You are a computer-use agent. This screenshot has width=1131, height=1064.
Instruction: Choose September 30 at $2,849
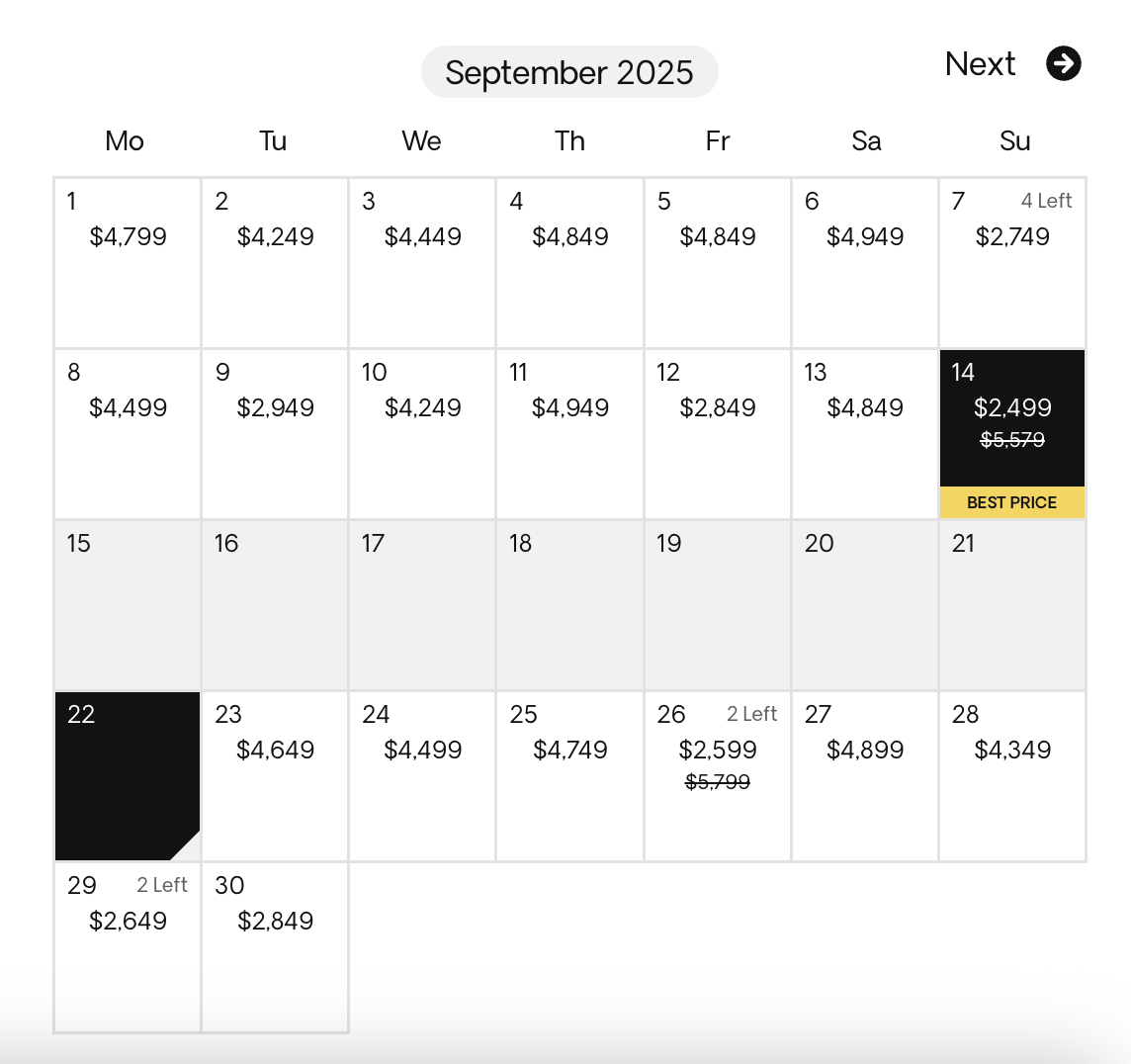(275, 946)
